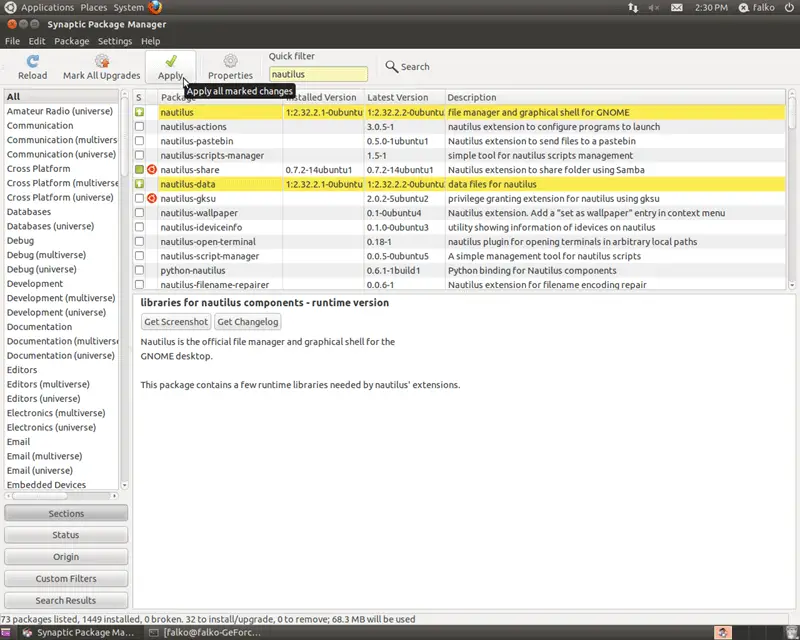This screenshot has width=800, height=640.
Task: Click the Ubuntu logo in the top panel
Action: (x=10, y=7)
